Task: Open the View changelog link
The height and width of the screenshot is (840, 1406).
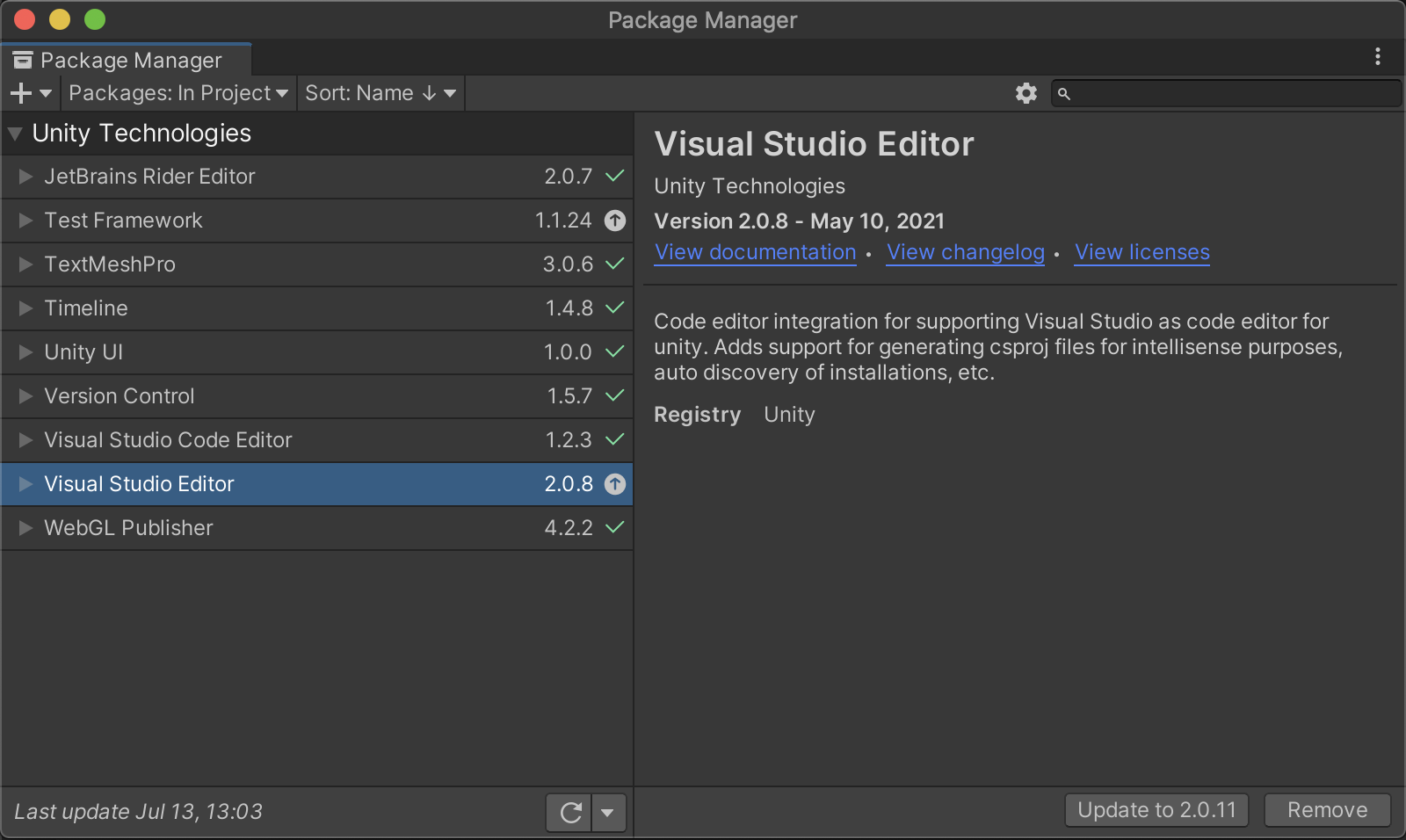Action: tap(965, 252)
